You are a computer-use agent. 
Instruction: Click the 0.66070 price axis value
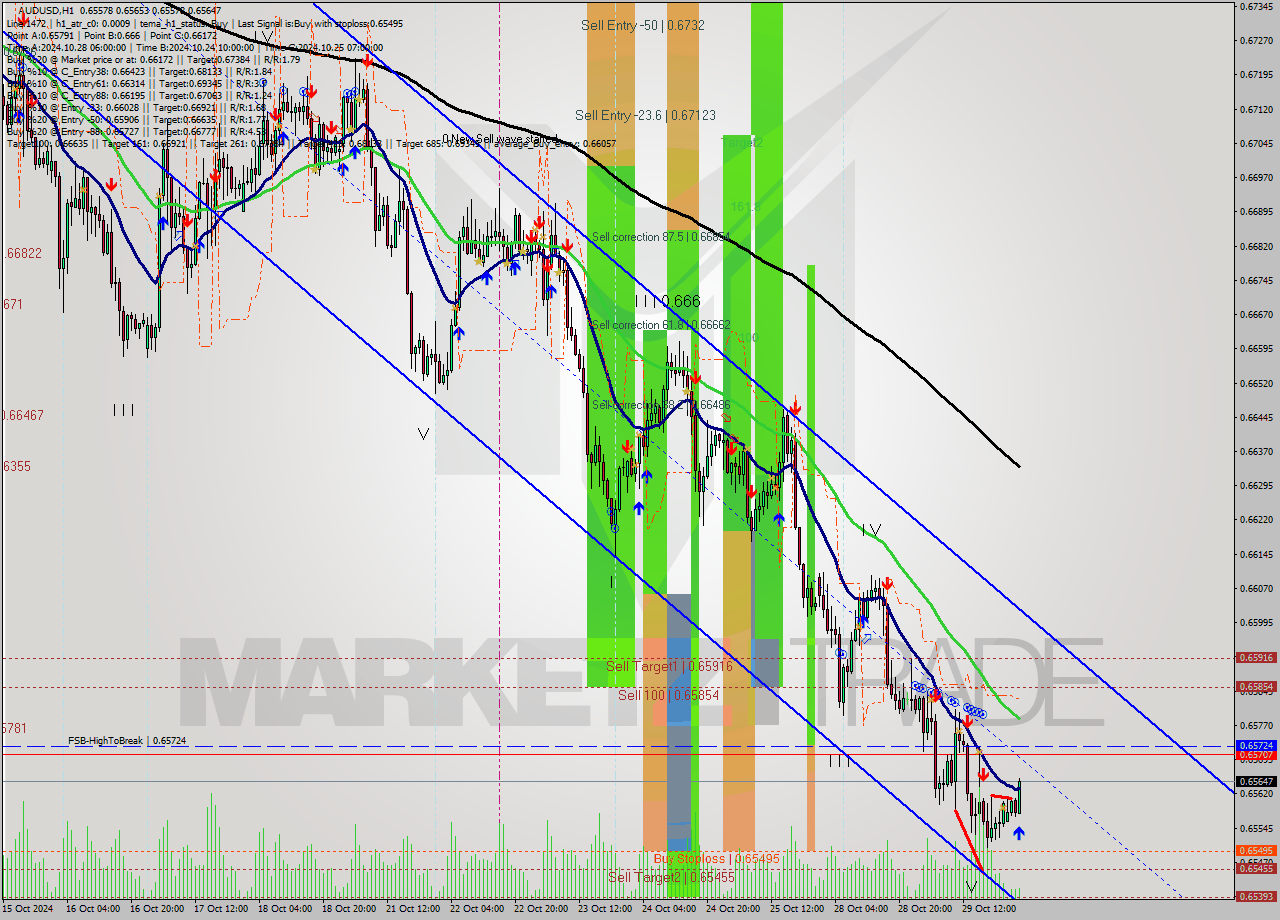pos(1256,588)
